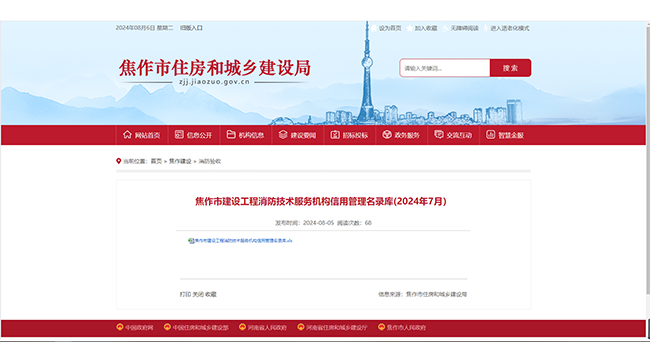Click the wheelchair icon for 无障碍阅读
Image resolution: width=650 pixels, height=360 pixels.
[445, 28]
